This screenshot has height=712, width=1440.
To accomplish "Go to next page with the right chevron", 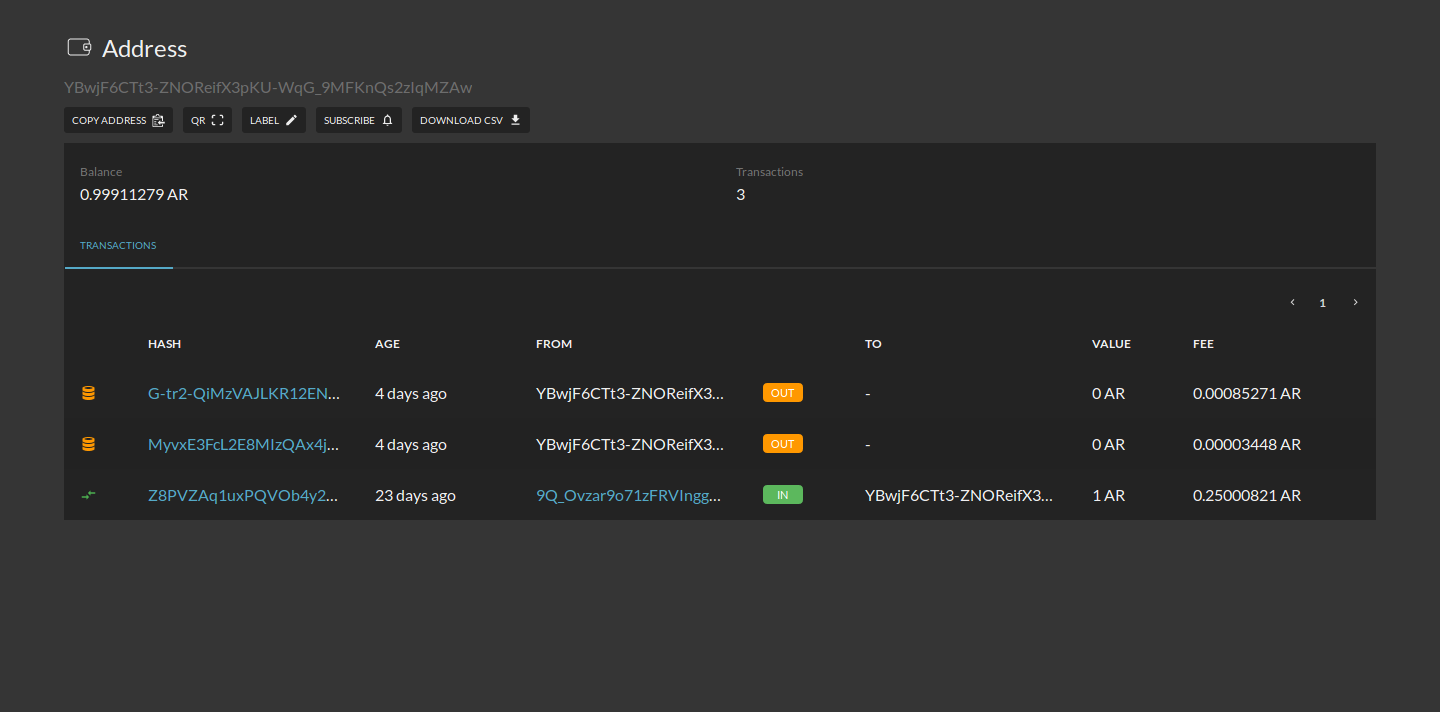I will (x=1355, y=301).
